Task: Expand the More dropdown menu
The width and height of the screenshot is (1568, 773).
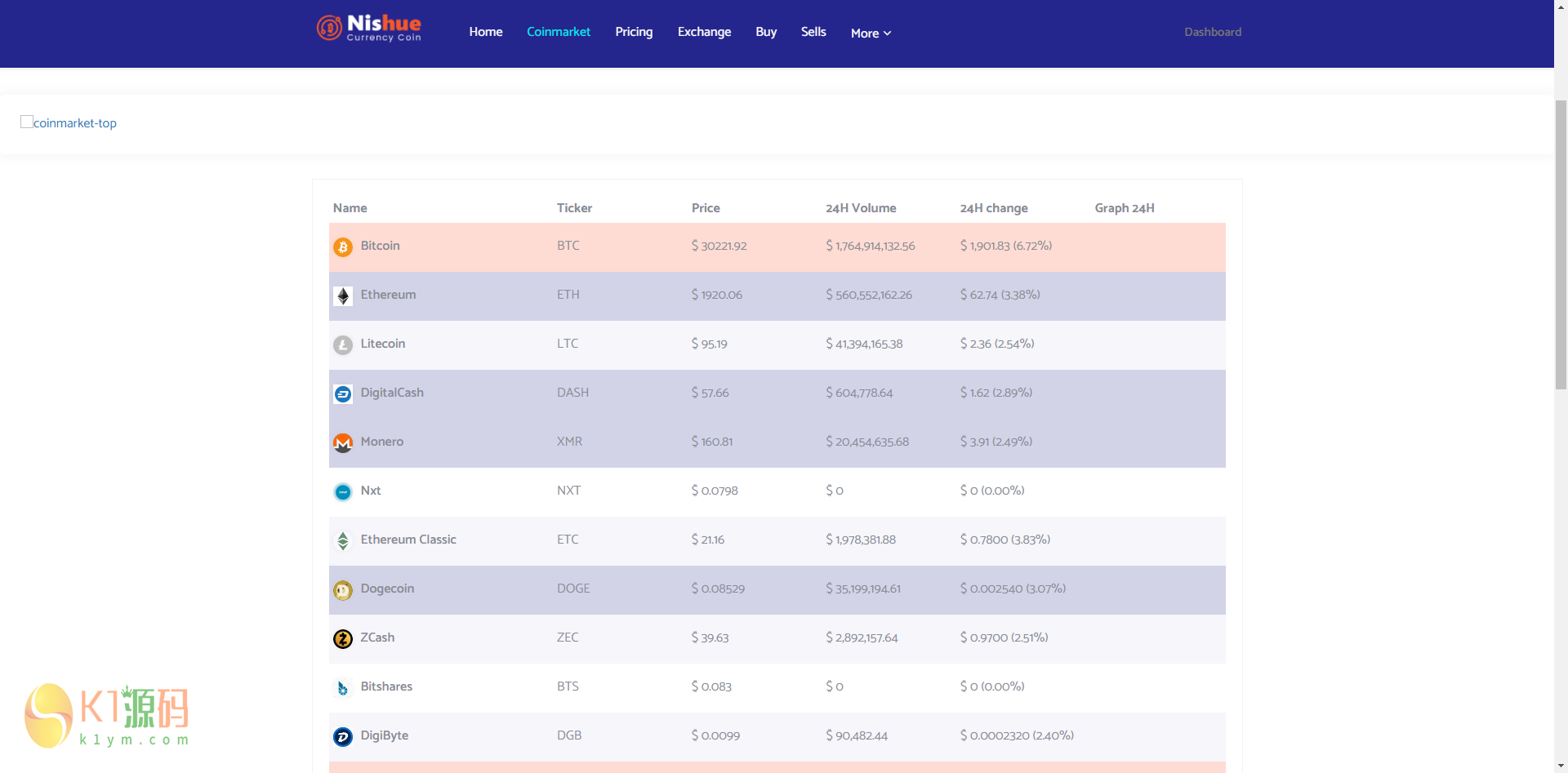Action: [x=871, y=33]
